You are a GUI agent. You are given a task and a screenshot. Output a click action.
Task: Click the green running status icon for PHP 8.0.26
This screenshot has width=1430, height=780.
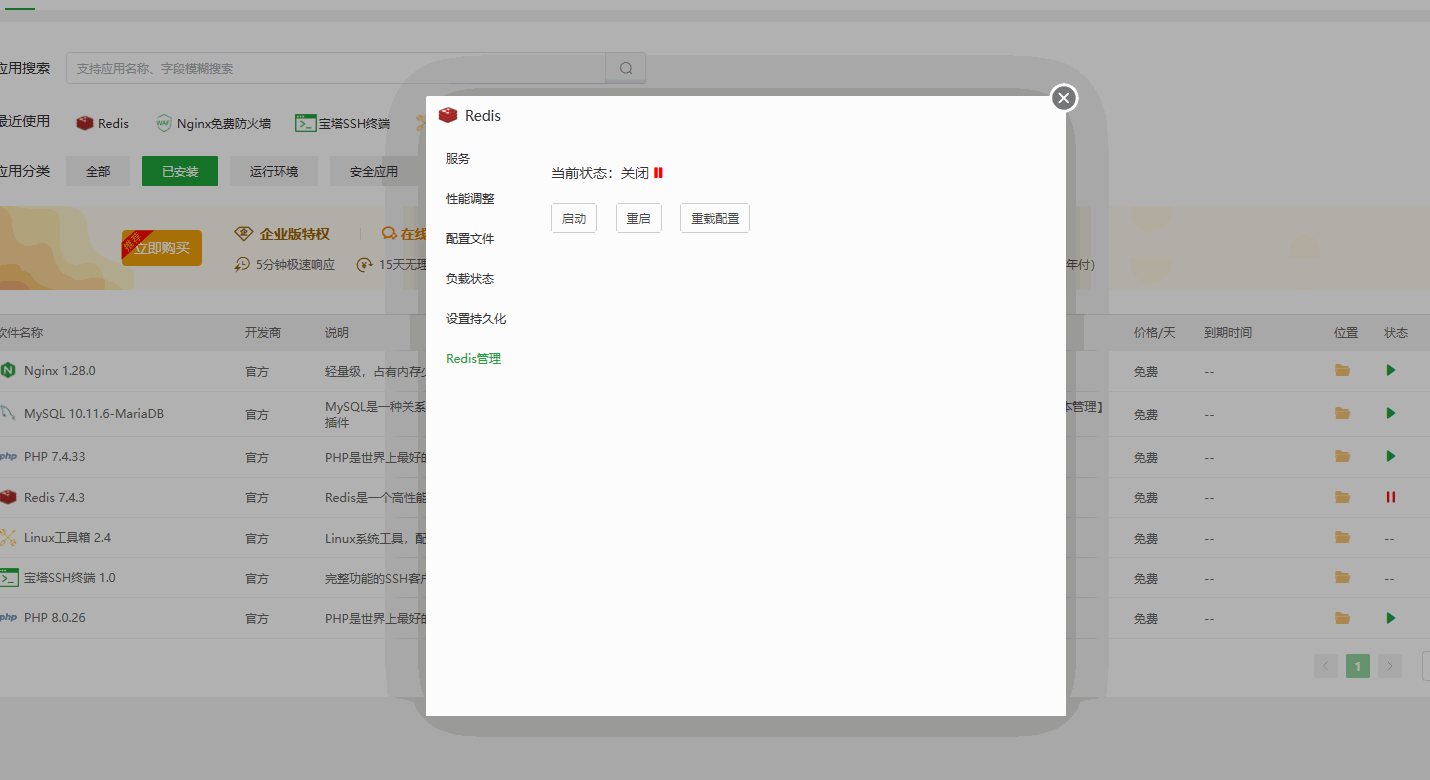pyautogui.click(x=1390, y=618)
